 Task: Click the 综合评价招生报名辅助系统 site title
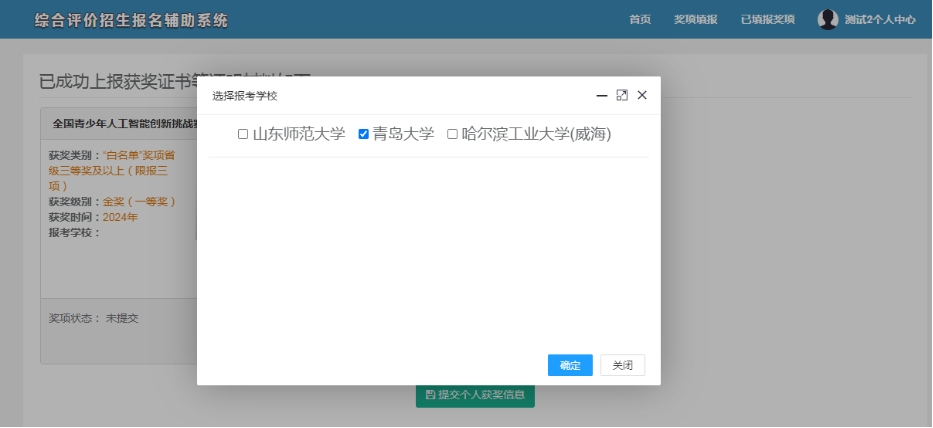131,20
